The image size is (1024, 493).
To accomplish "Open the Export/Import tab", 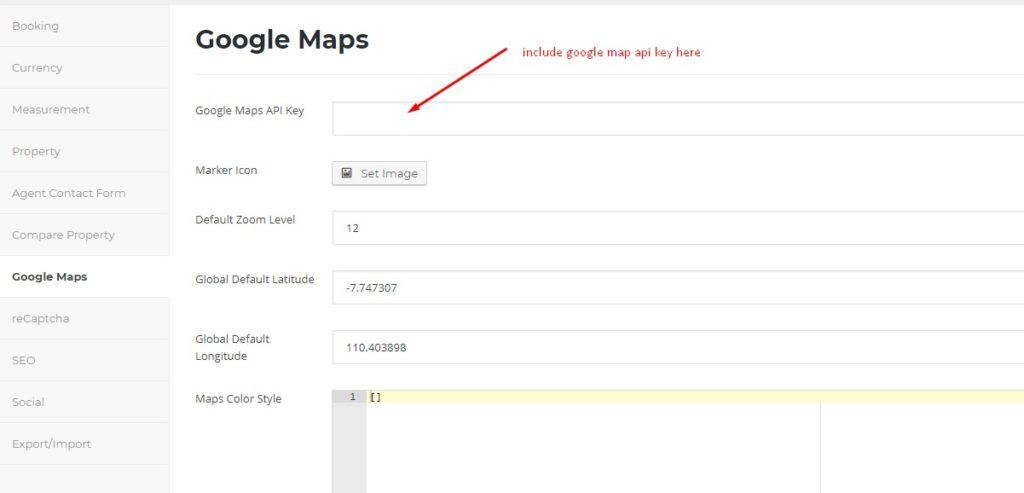I will pos(84,444).
